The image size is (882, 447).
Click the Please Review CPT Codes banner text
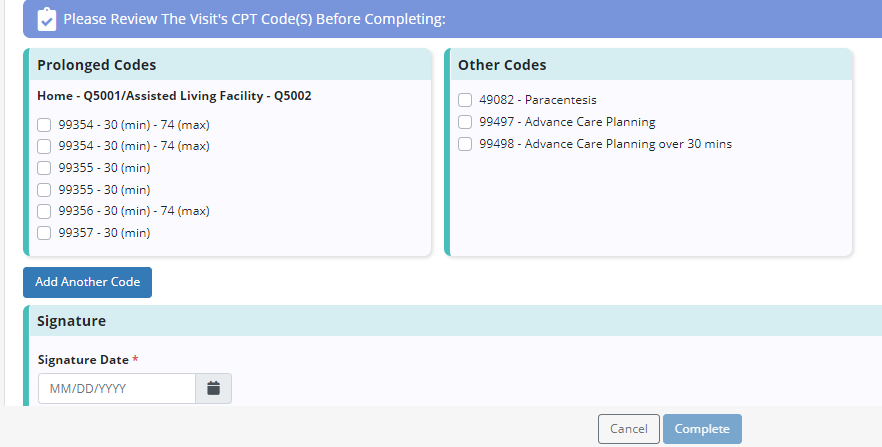coord(254,19)
